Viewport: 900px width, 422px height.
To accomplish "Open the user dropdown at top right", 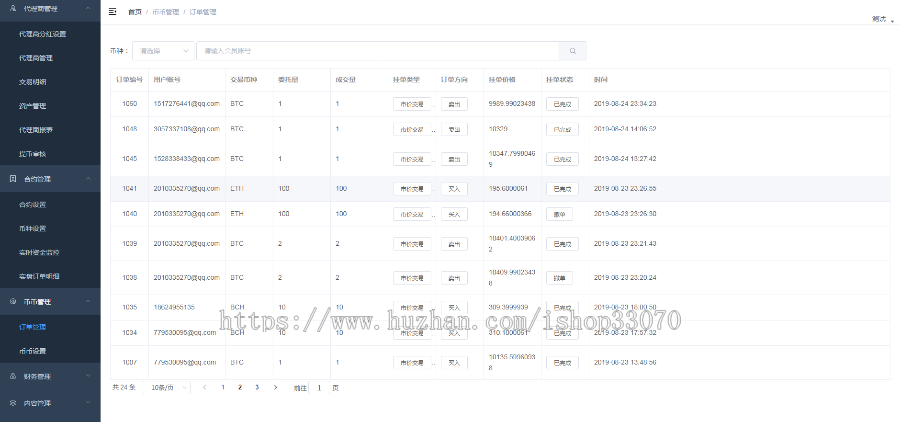I will coord(882,19).
